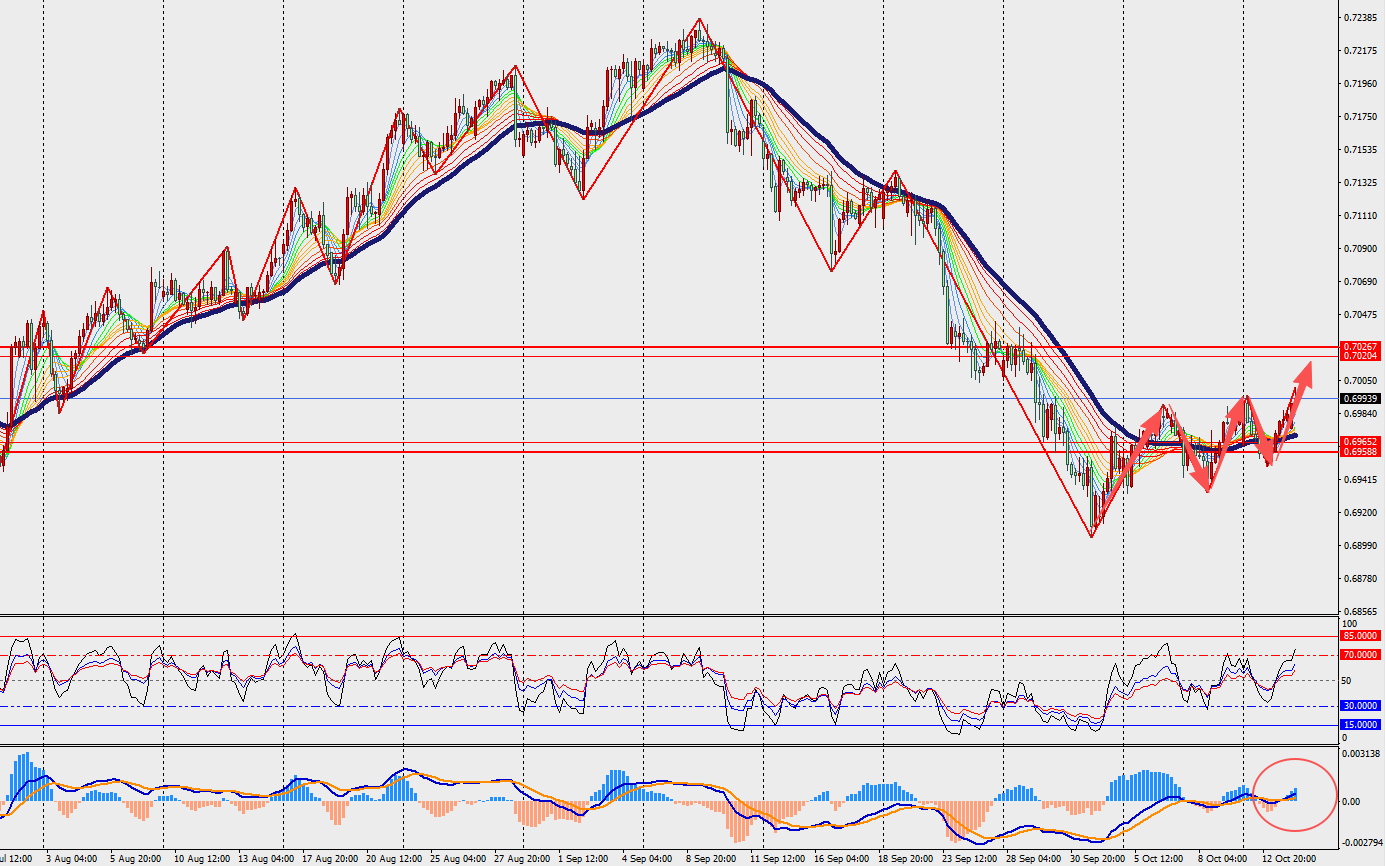1386x866 pixels.
Task: Click the 0.003138 histogram scale value
Action: [1361, 753]
